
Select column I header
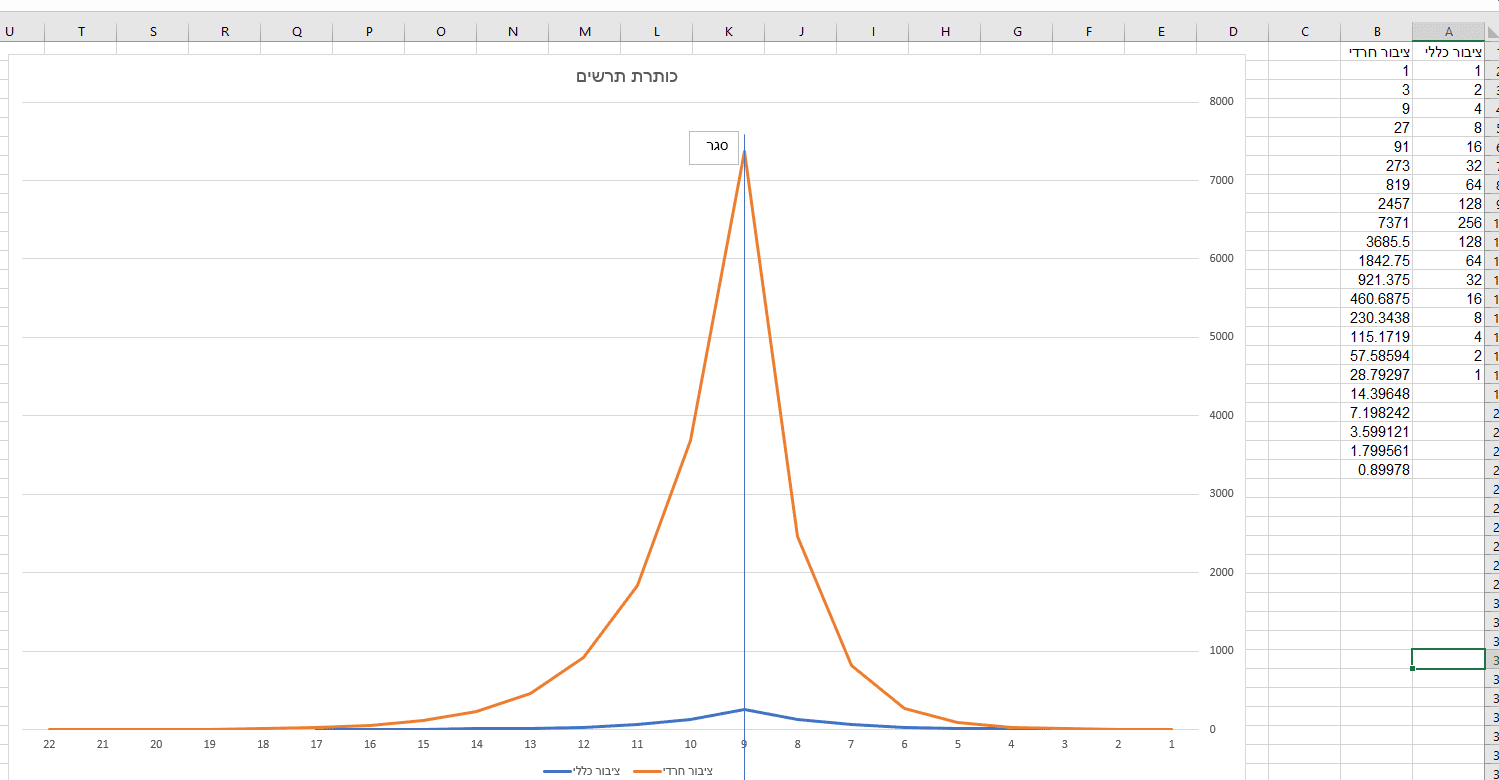[873, 31]
